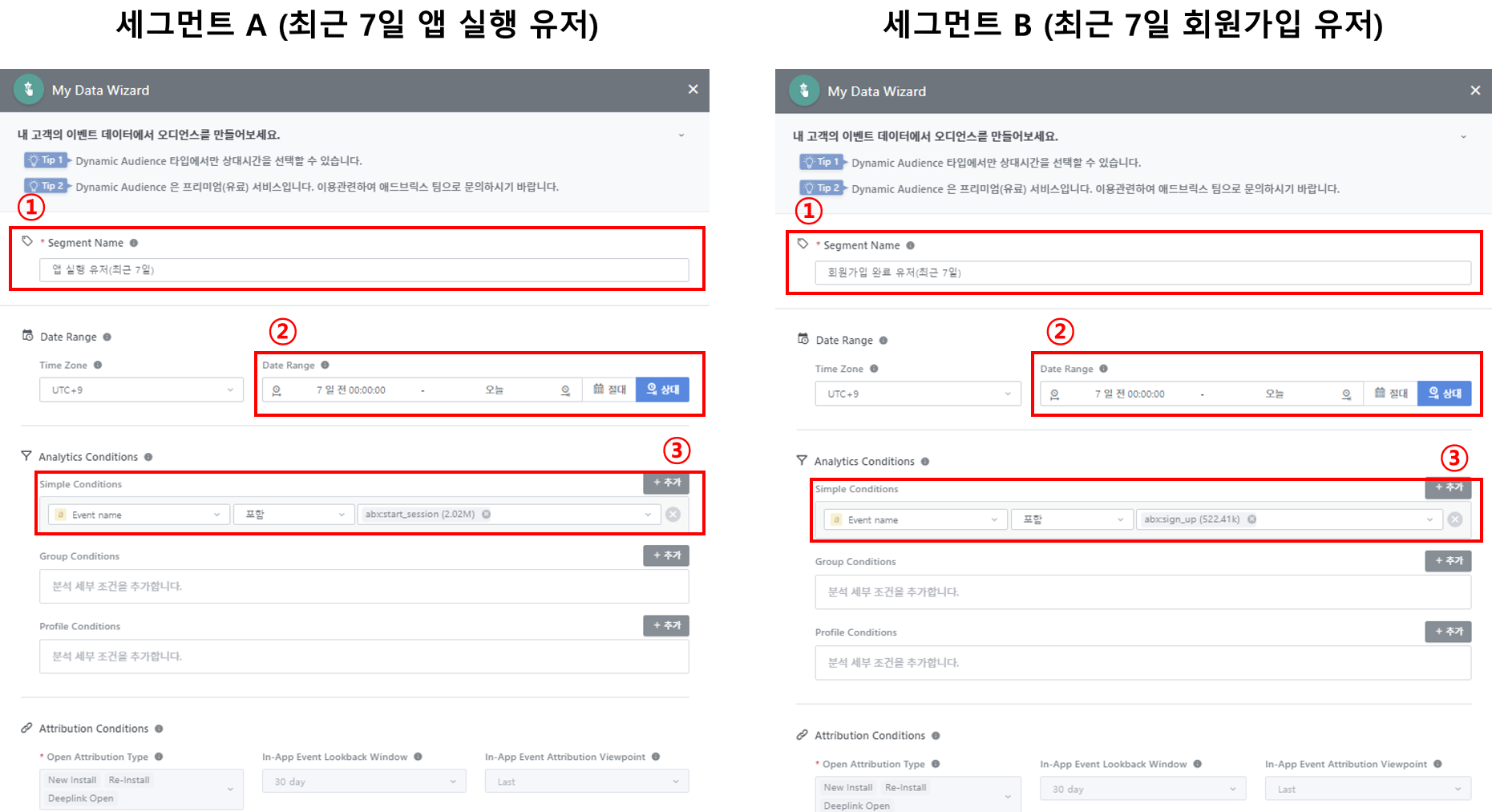Add a Simple Condition in Segment A
The width and height of the screenshot is (1492, 812).
tap(666, 483)
